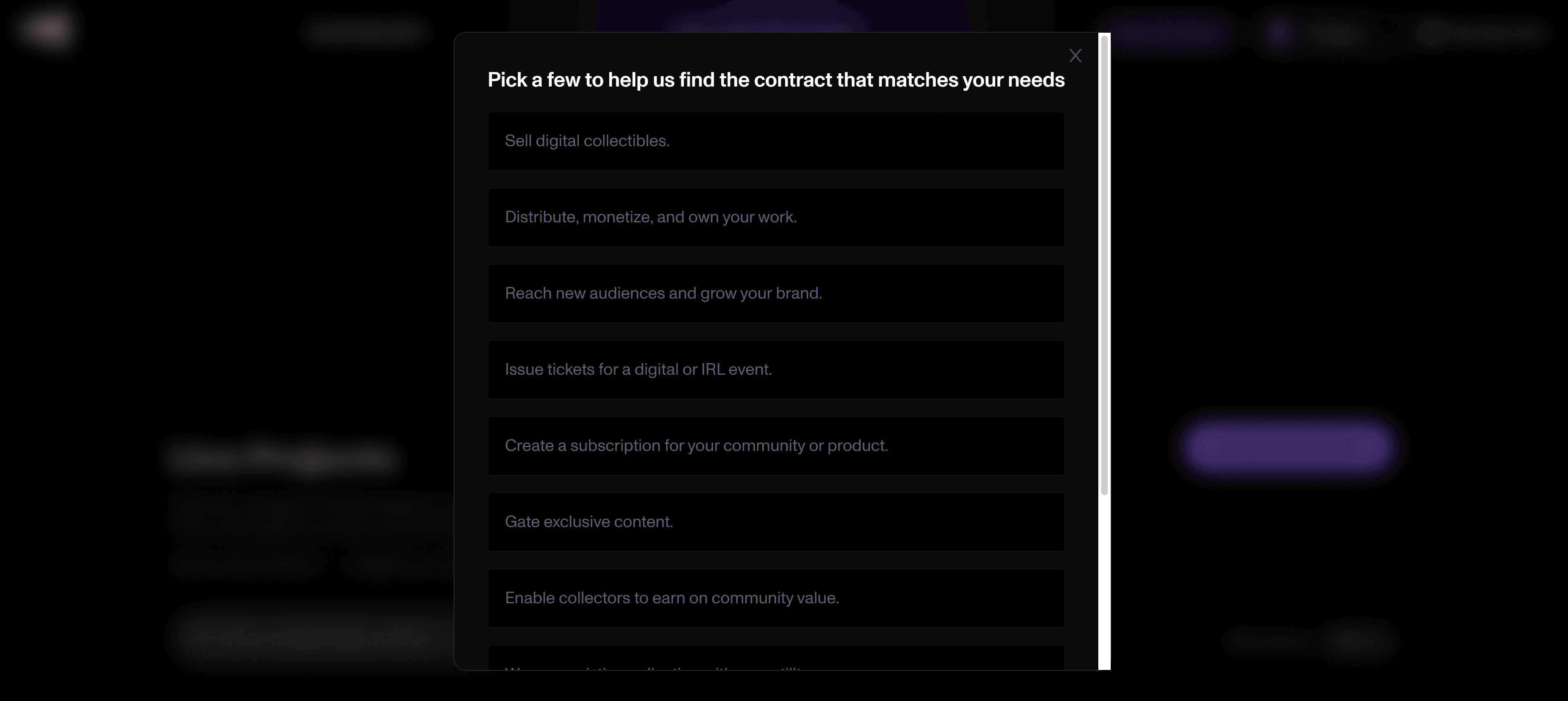
Task: Click the partially visible last option card
Action: pyautogui.click(x=776, y=658)
